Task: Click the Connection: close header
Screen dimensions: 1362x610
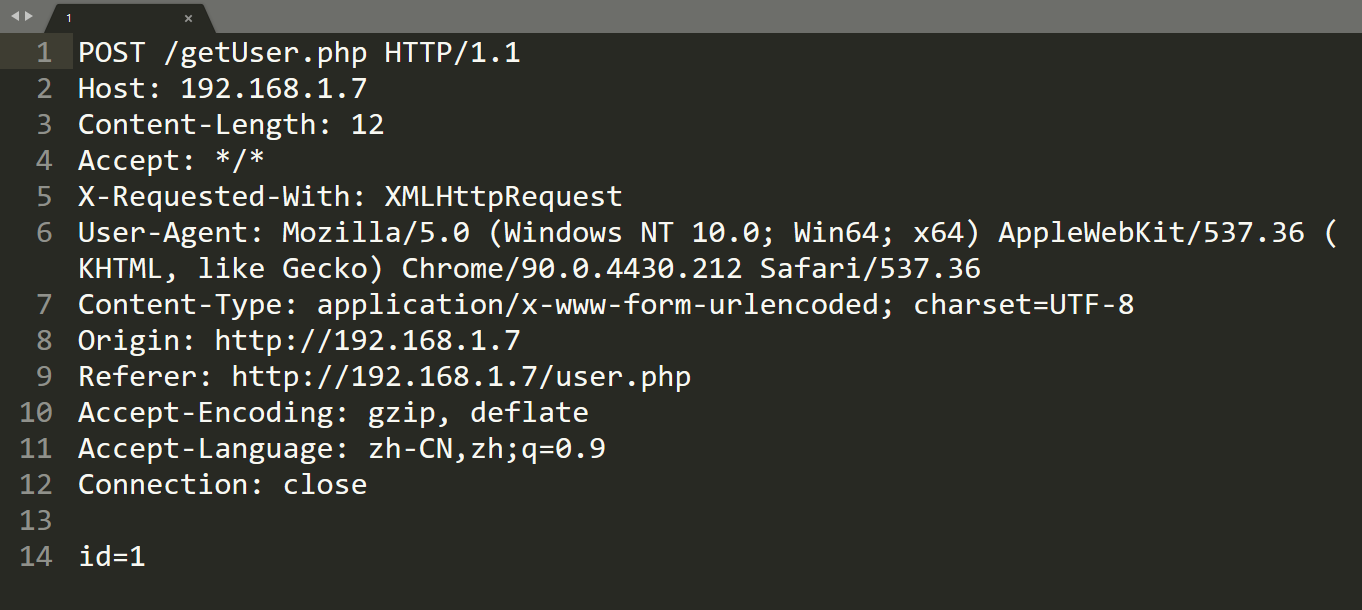Action: 220,484
